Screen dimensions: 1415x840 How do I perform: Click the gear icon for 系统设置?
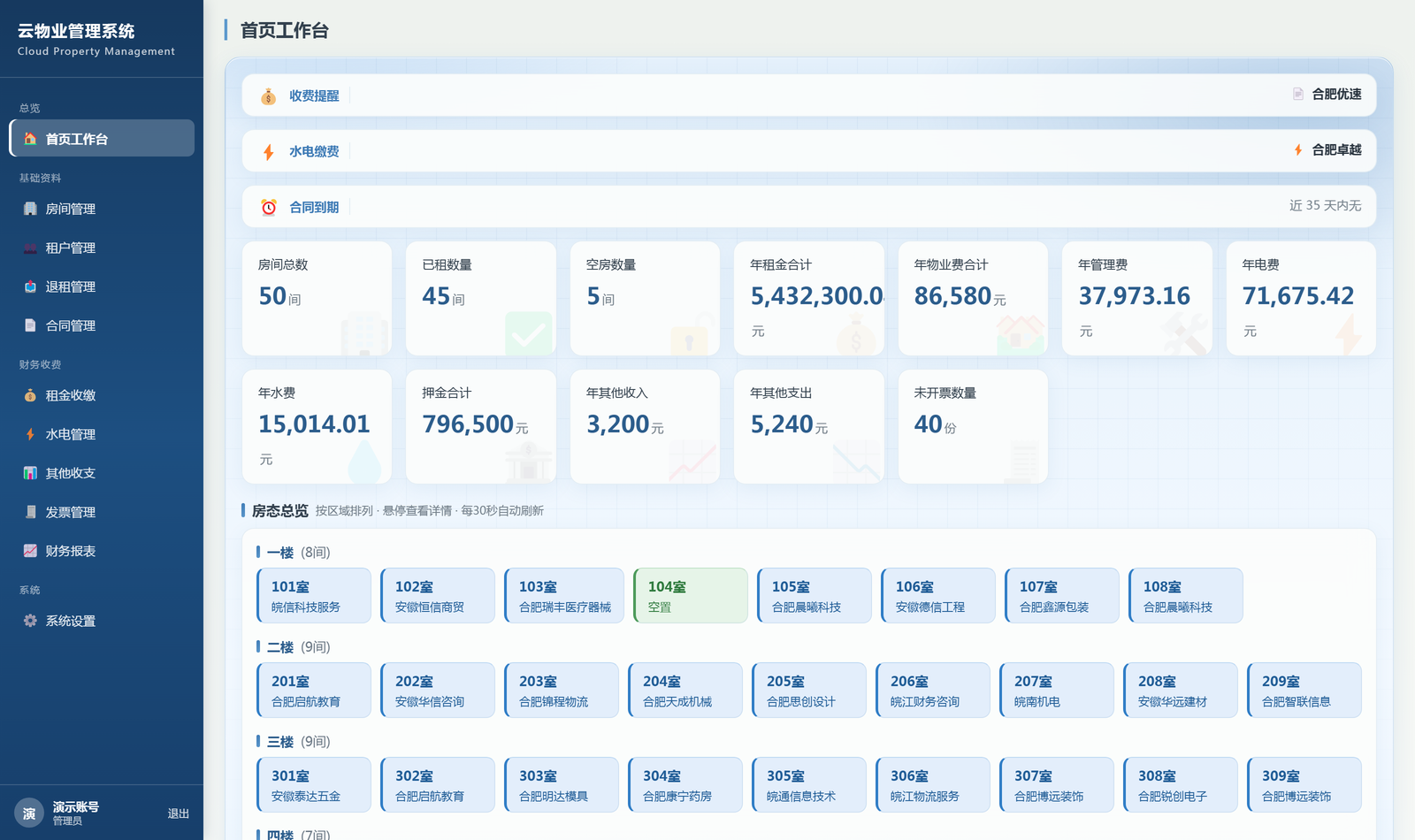[x=30, y=621]
